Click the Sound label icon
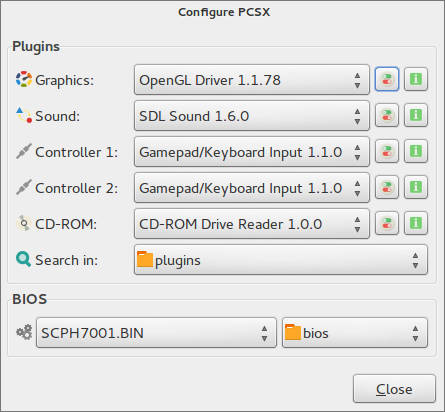Screen dimensions: 445x412 pos(24,115)
